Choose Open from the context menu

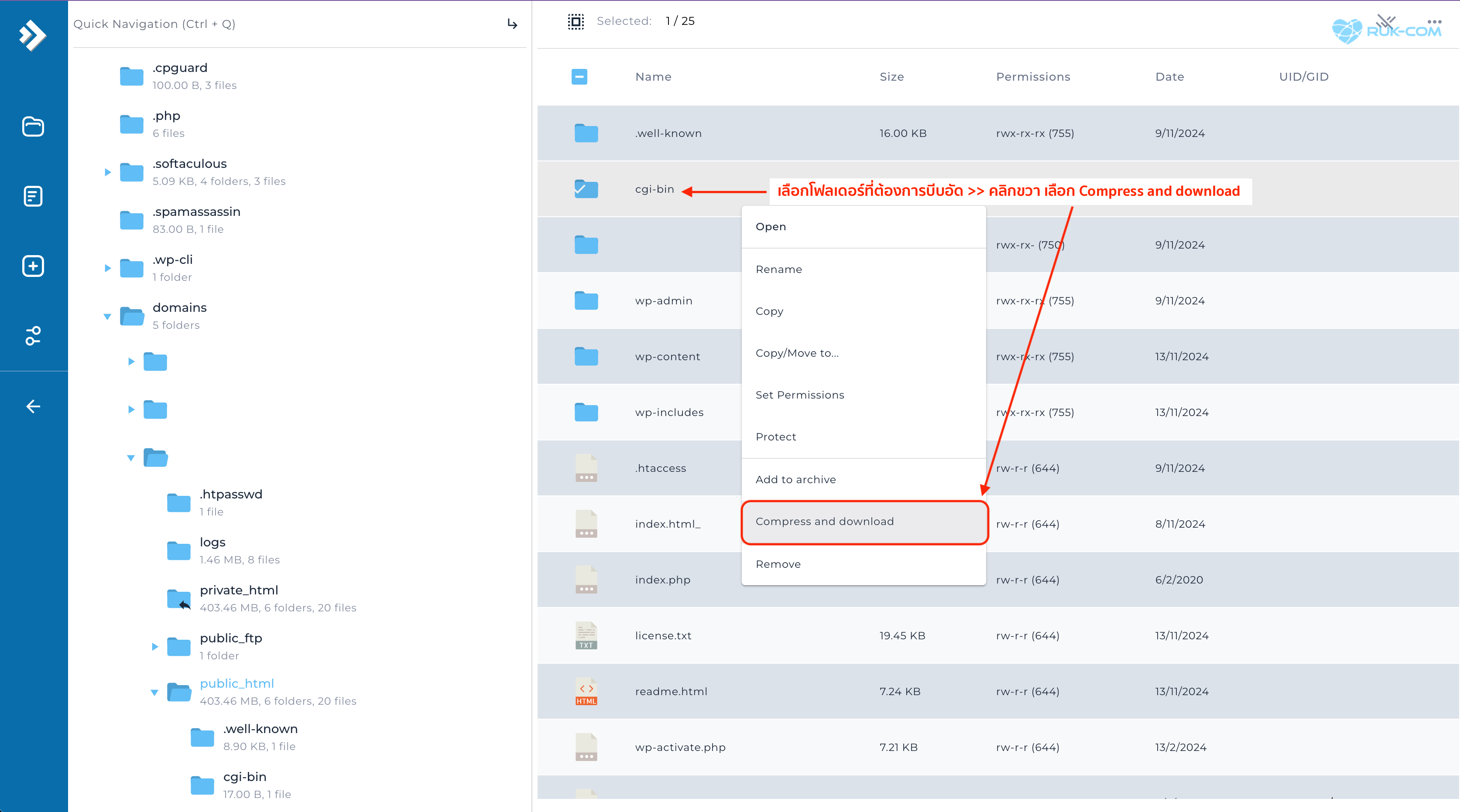864,226
